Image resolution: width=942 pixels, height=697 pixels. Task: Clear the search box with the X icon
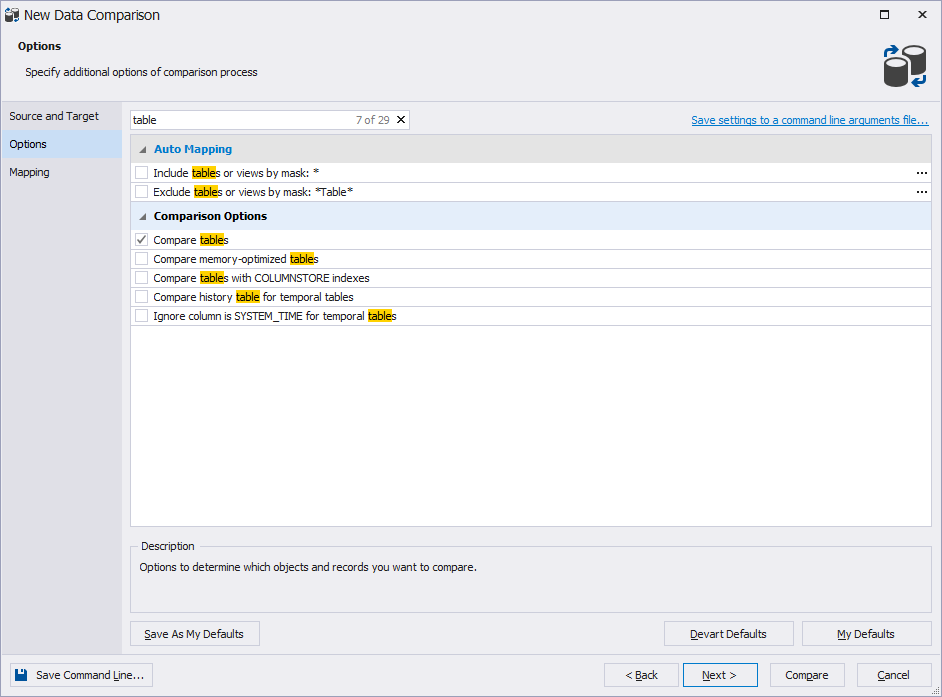[401, 120]
